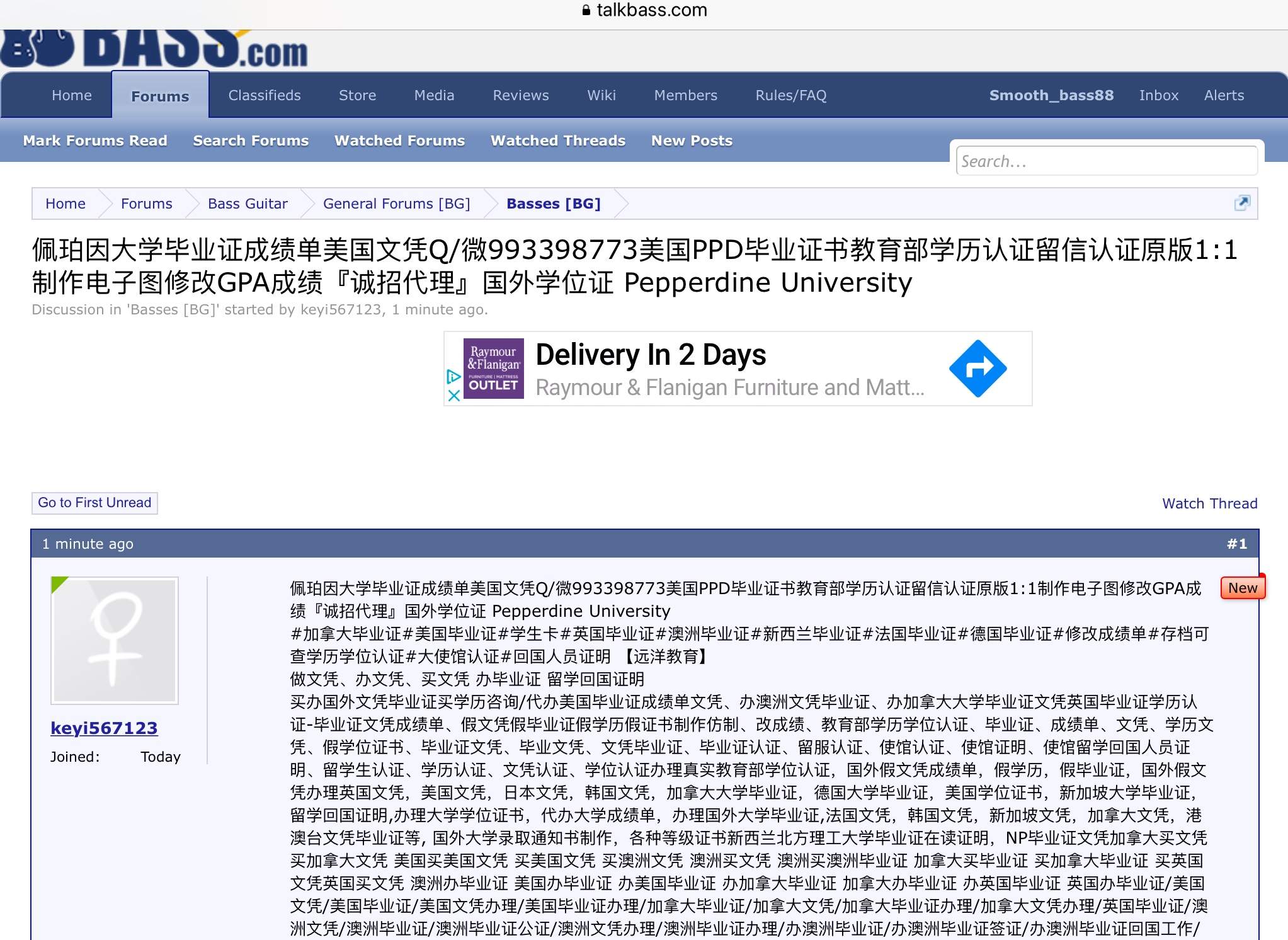The width and height of the screenshot is (1288, 940).
Task: Open the Rules/FAQ tab
Action: pyautogui.click(x=791, y=95)
